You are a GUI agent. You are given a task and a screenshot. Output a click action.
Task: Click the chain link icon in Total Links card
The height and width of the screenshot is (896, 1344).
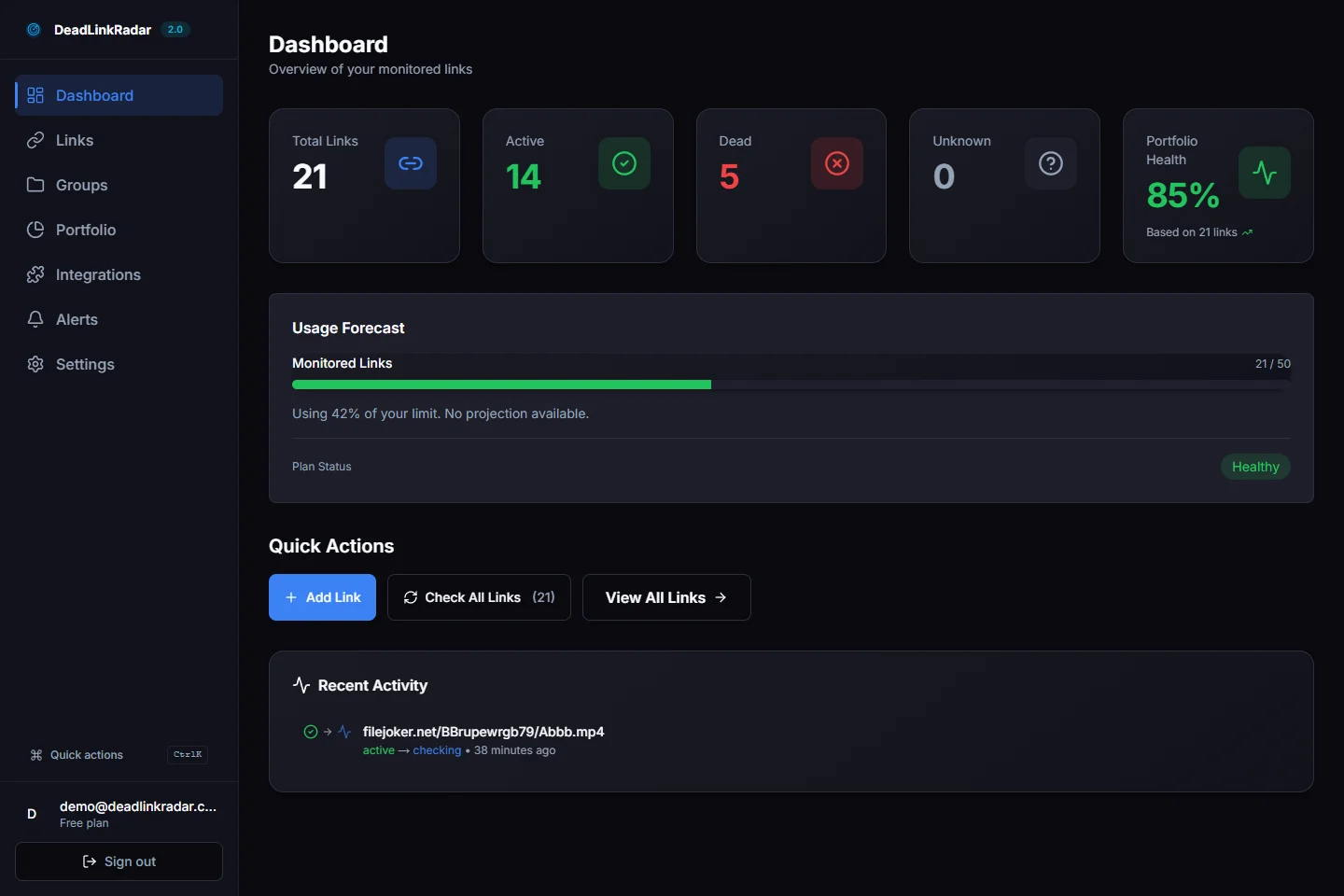click(411, 163)
